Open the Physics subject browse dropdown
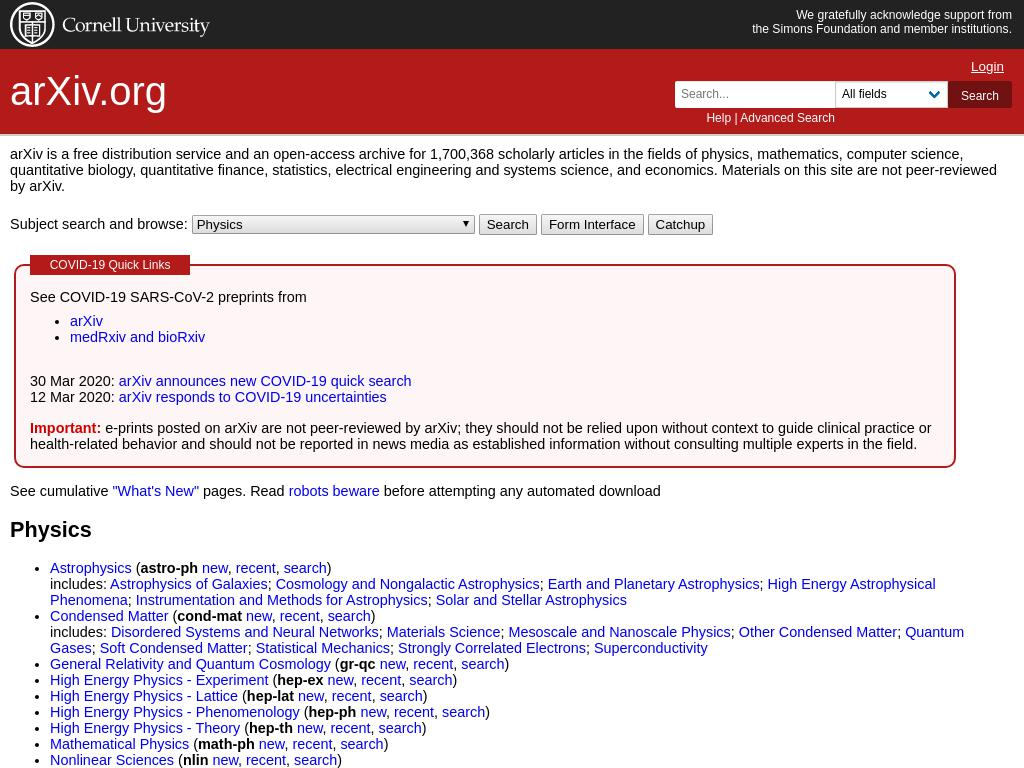 [332, 224]
